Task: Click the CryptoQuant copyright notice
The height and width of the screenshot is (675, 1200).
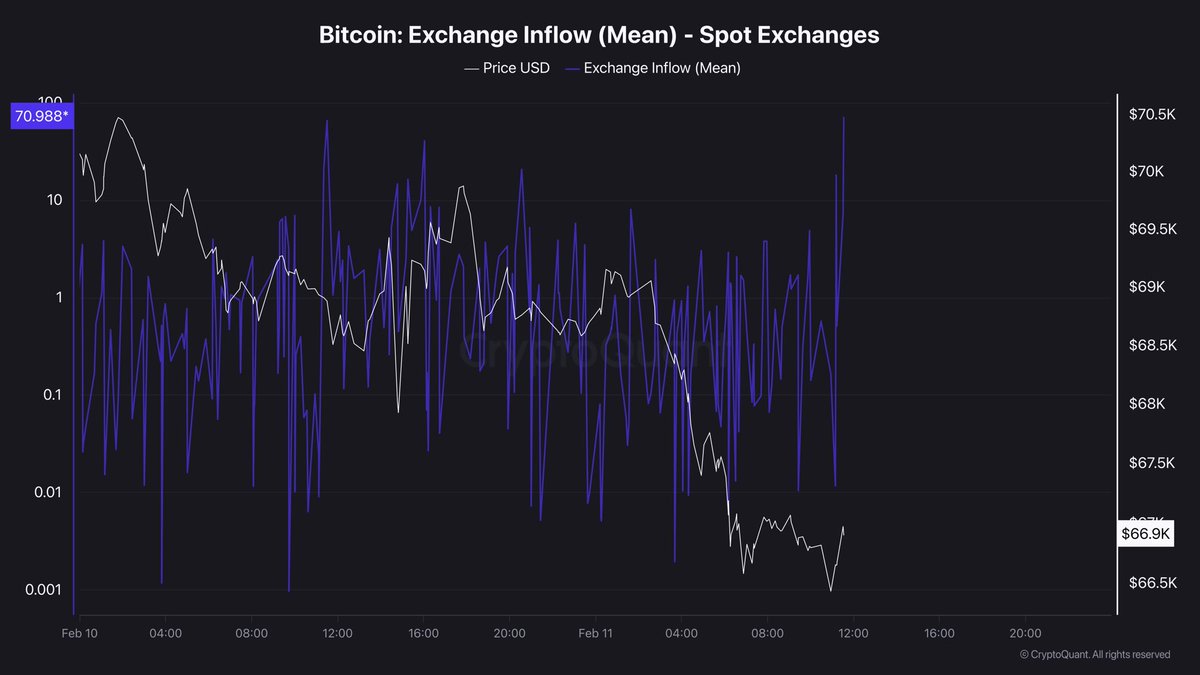Action: coord(1094,654)
